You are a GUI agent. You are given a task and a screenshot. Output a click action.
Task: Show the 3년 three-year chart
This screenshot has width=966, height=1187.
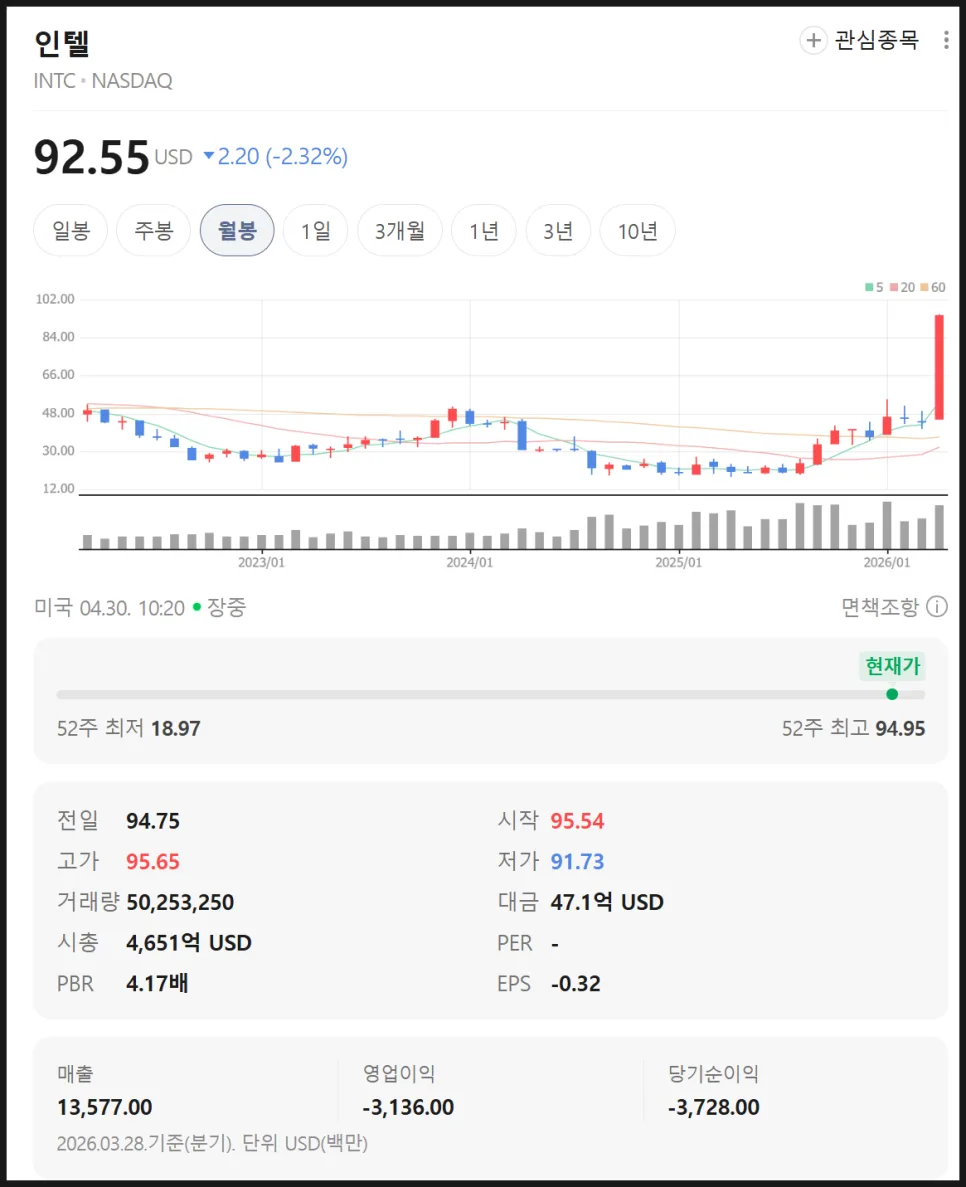558,230
